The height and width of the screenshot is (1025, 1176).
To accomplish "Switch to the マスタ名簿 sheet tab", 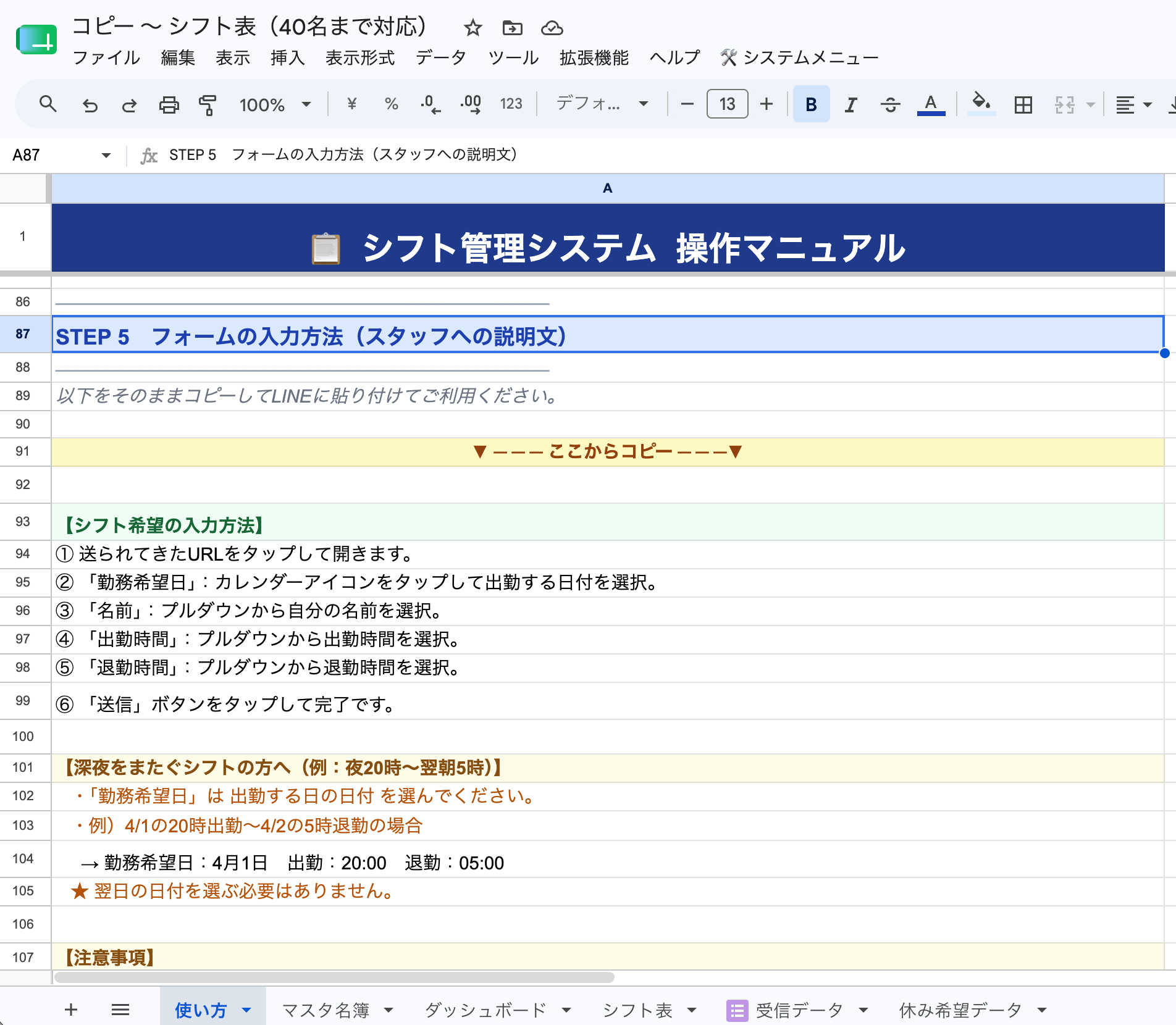I will 325,1010.
